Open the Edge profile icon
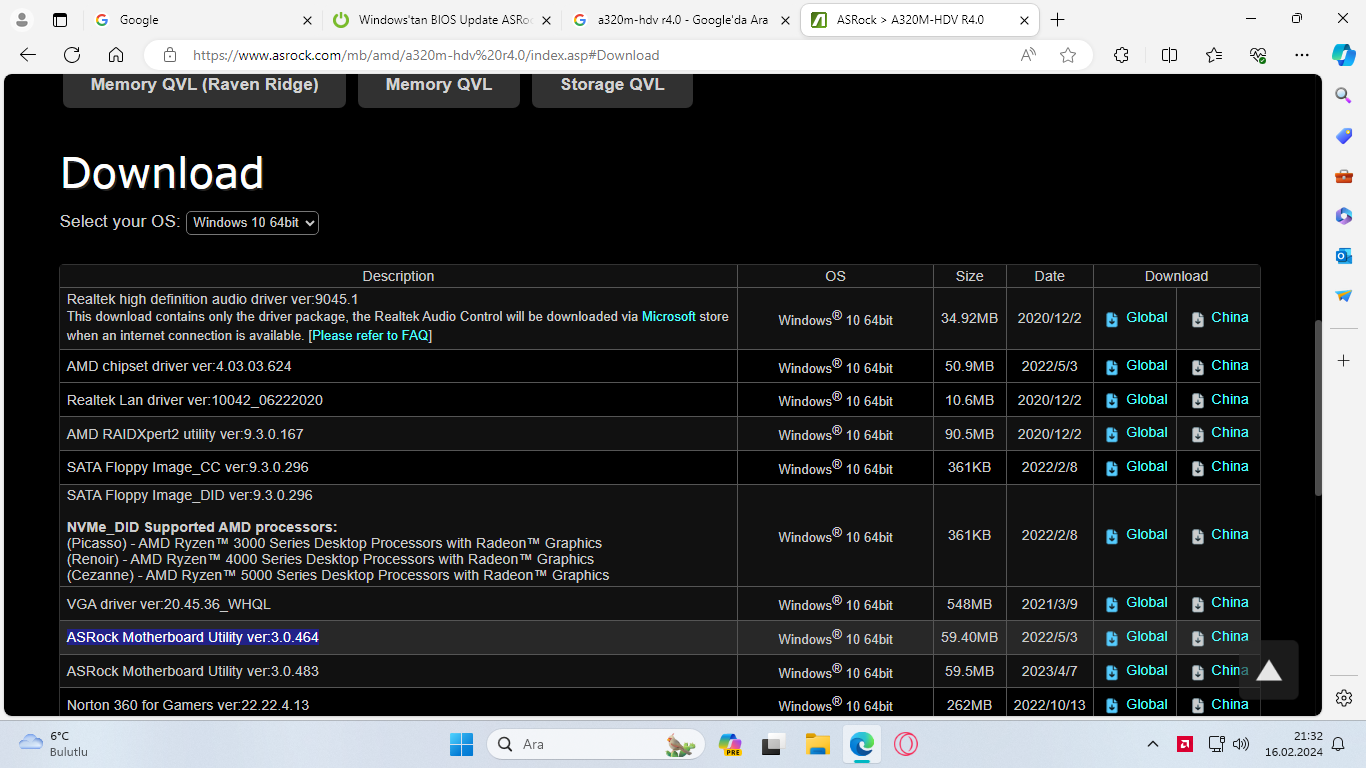Image resolution: width=1366 pixels, height=768 pixels. (x=22, y=20)
